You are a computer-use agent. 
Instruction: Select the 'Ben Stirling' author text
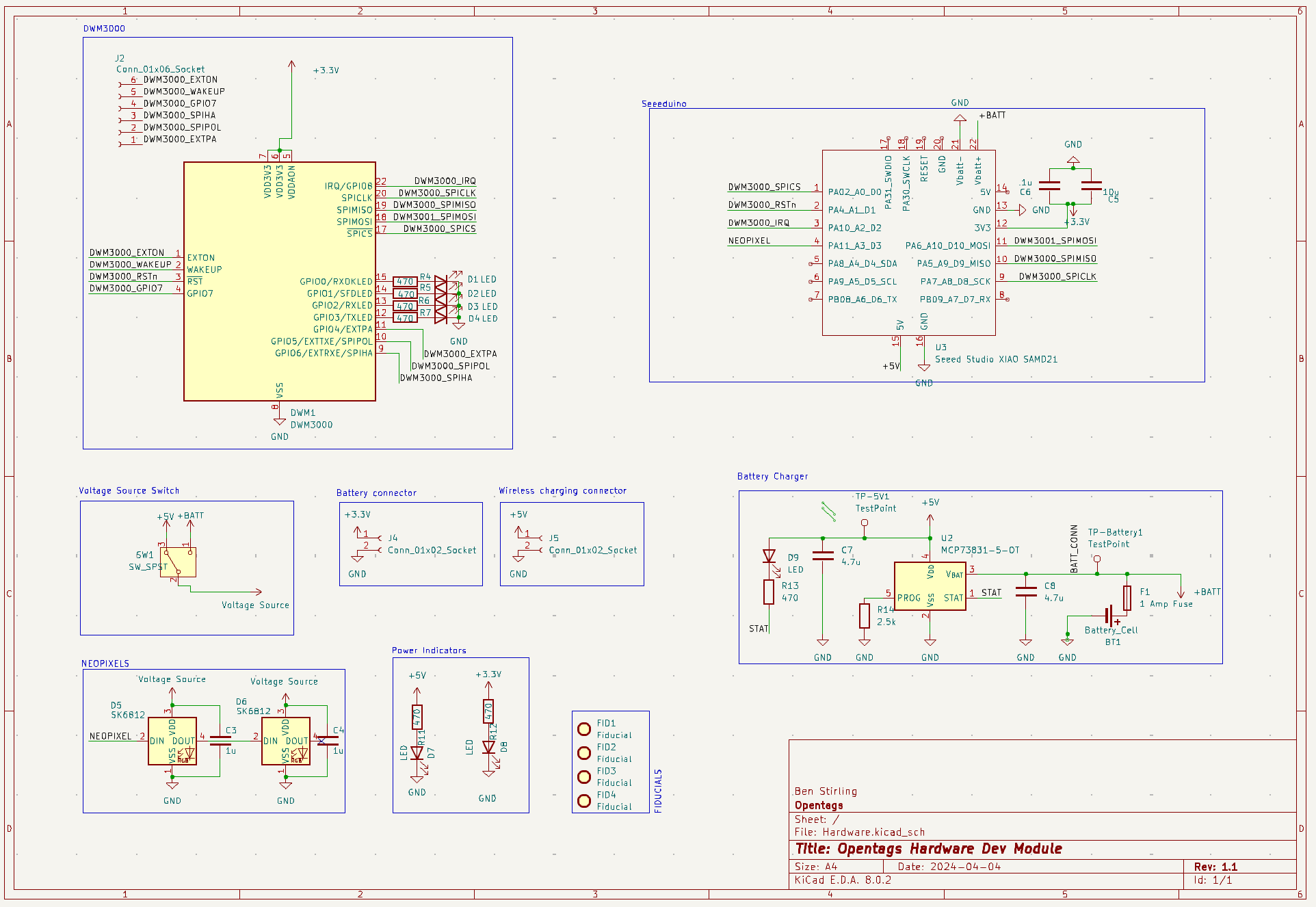(826, 791)
